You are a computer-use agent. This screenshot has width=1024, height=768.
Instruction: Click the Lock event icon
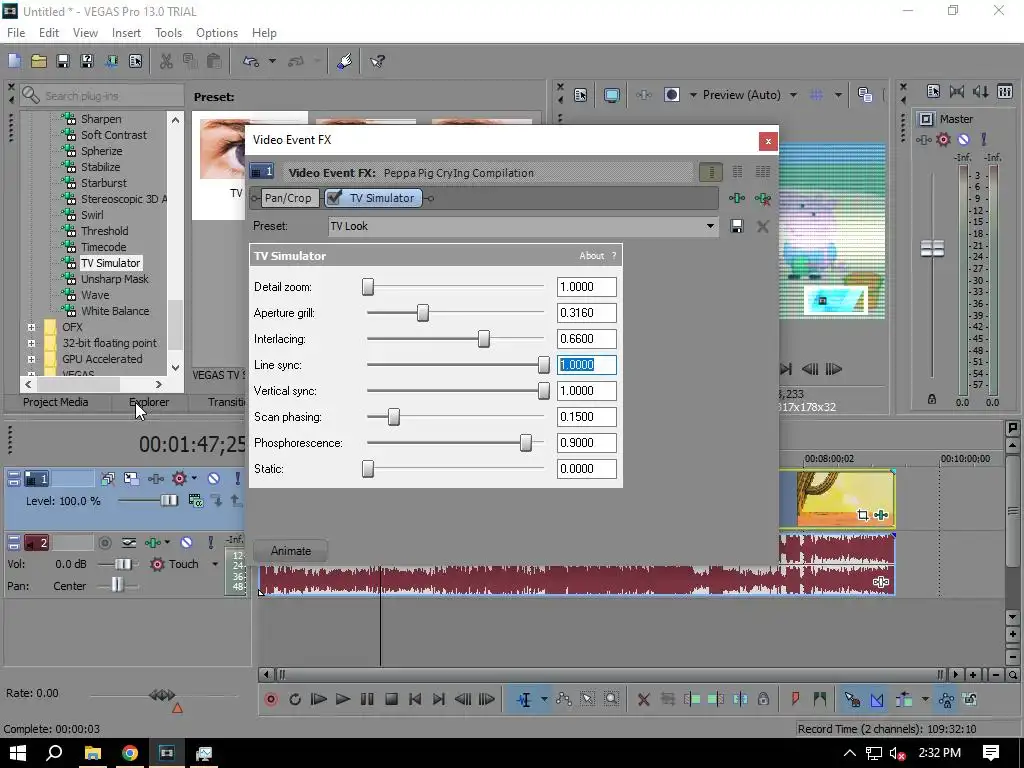click(763, 699)
